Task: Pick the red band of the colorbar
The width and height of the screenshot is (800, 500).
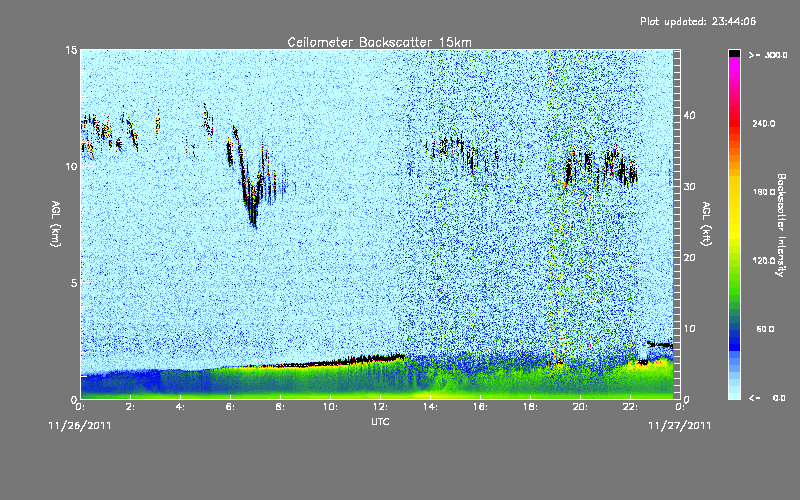Action: [x=734, y=125]
